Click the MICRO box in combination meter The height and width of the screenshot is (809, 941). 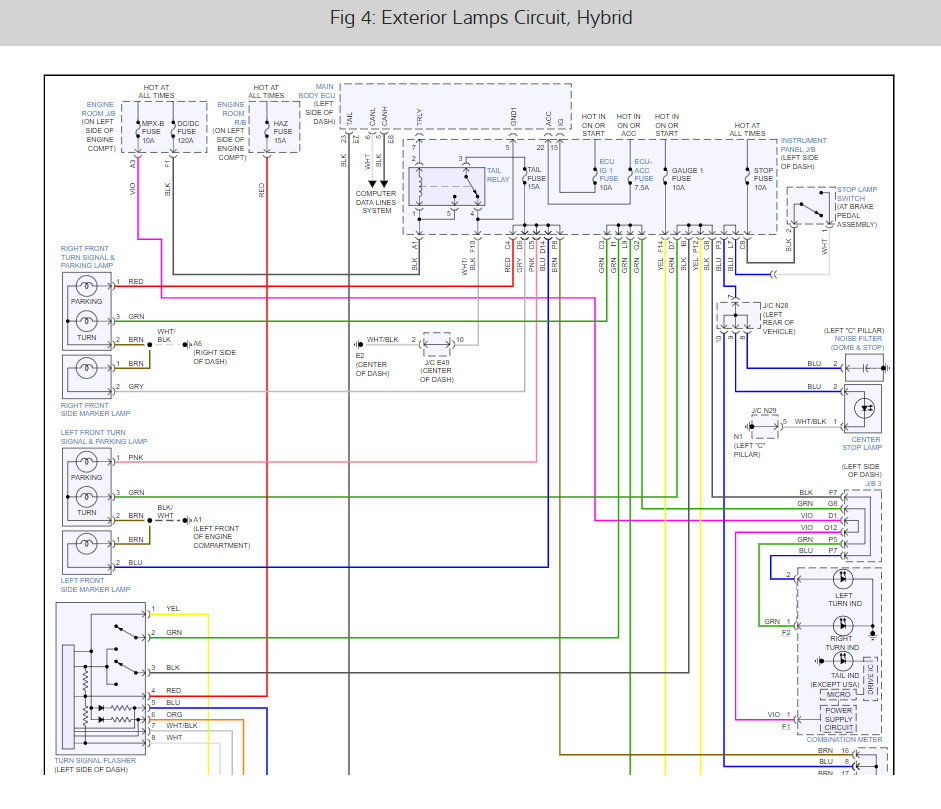[x=838, y=694]
